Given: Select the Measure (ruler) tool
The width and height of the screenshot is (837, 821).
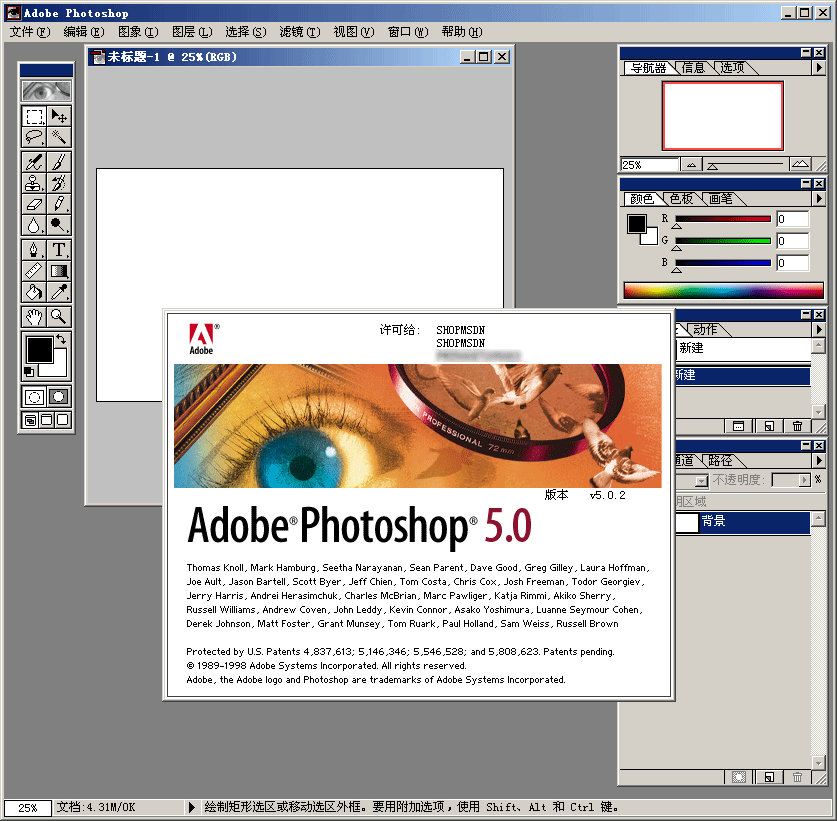Looking at the screenshot, I should click(x=34, y=271).
